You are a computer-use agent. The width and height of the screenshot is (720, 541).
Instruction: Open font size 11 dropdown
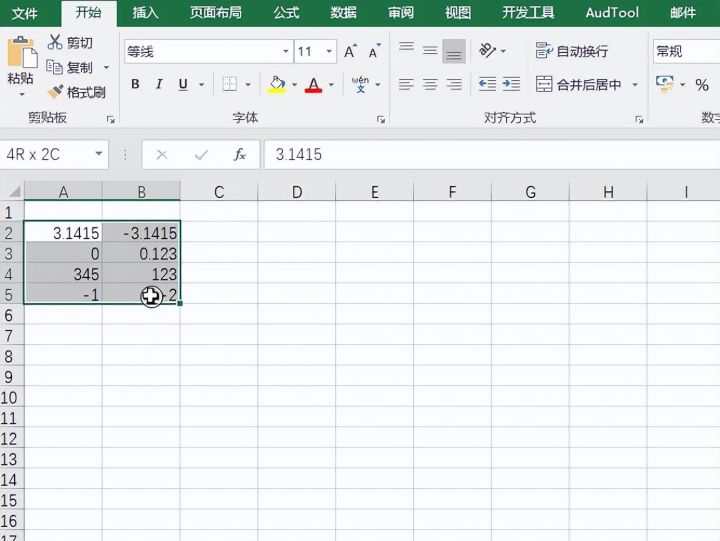tap(329, 51)
